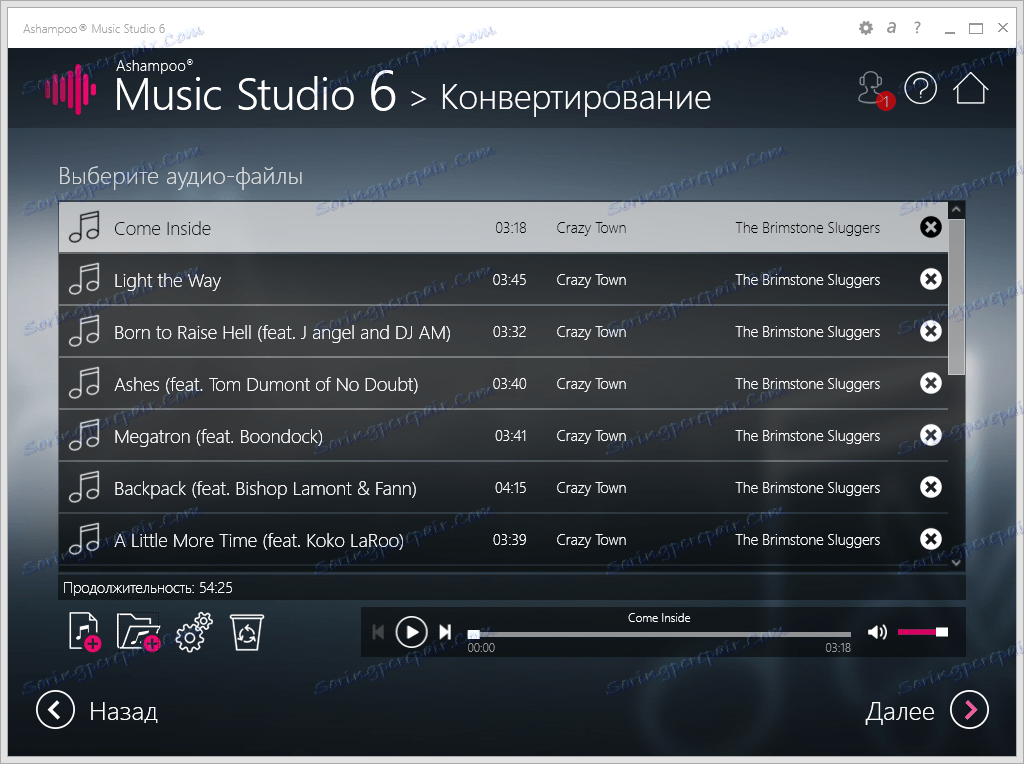1024x764 pixels.
Task: Mute audio with speaker icon
Action: pyautogui.click(x=877, y=631)
